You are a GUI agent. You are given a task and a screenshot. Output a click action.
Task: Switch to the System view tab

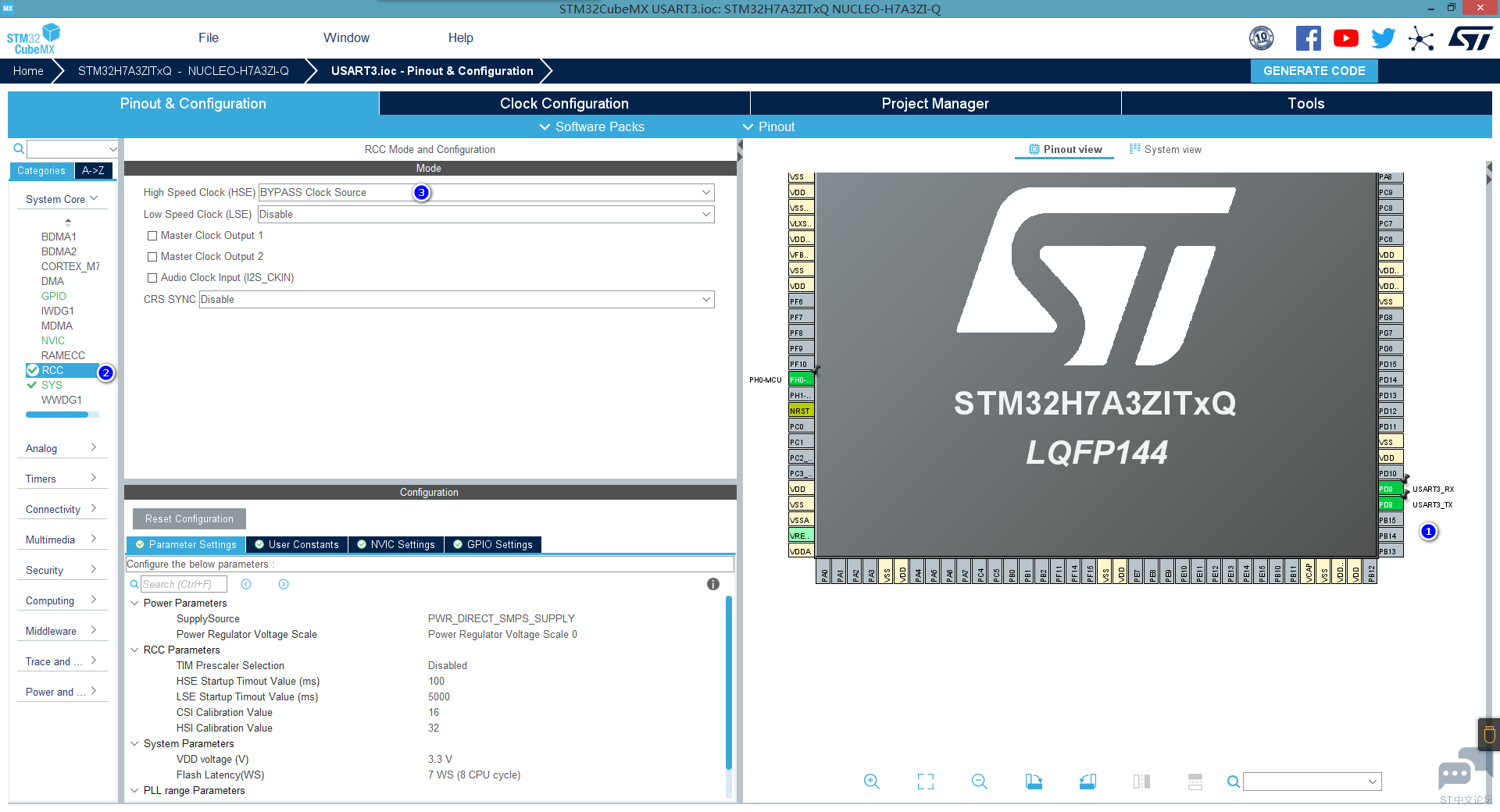tap(1166, 149)
